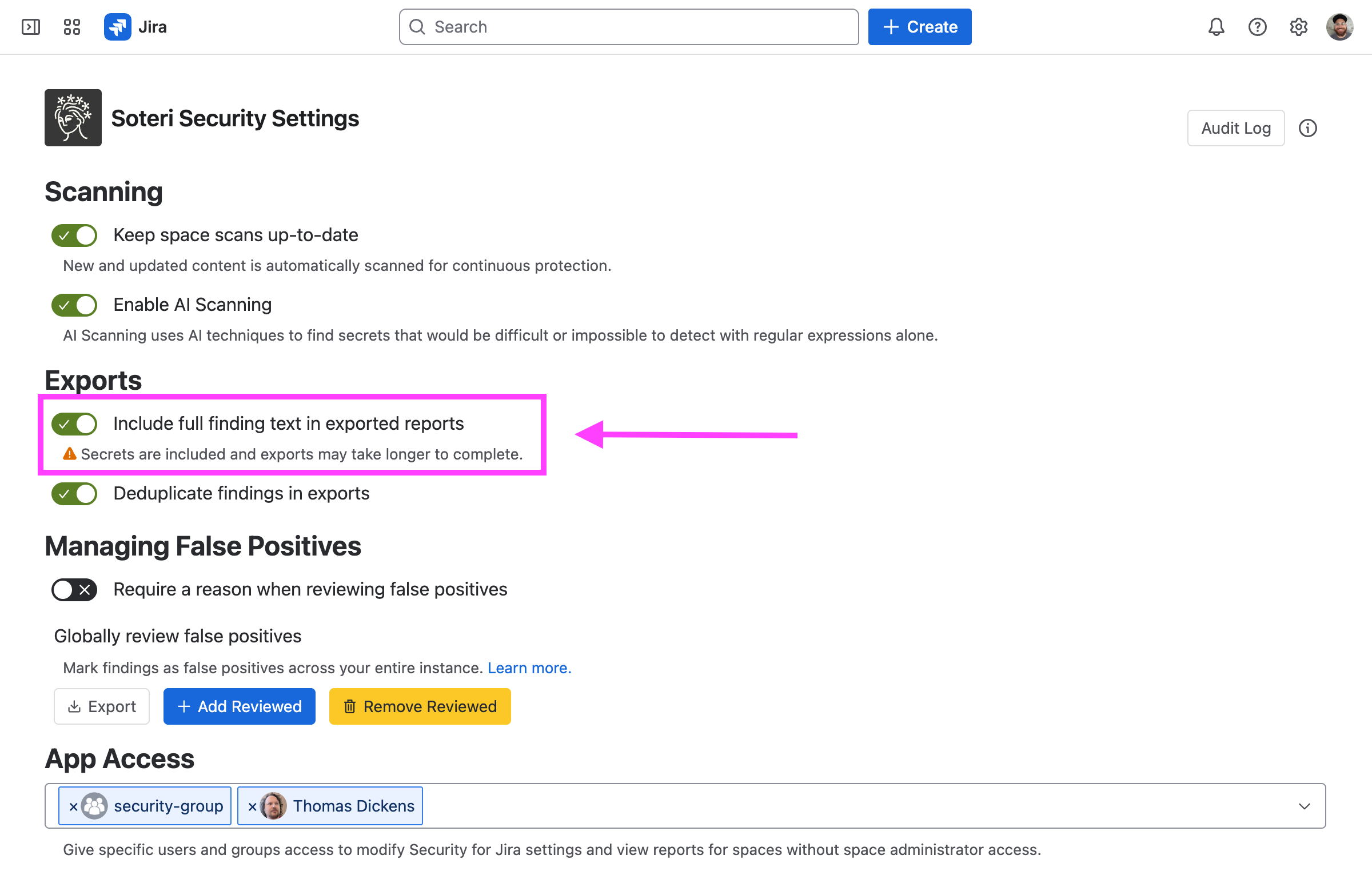Open the settings gear icon
The image size is (1372, 871).
(1299, 27)
